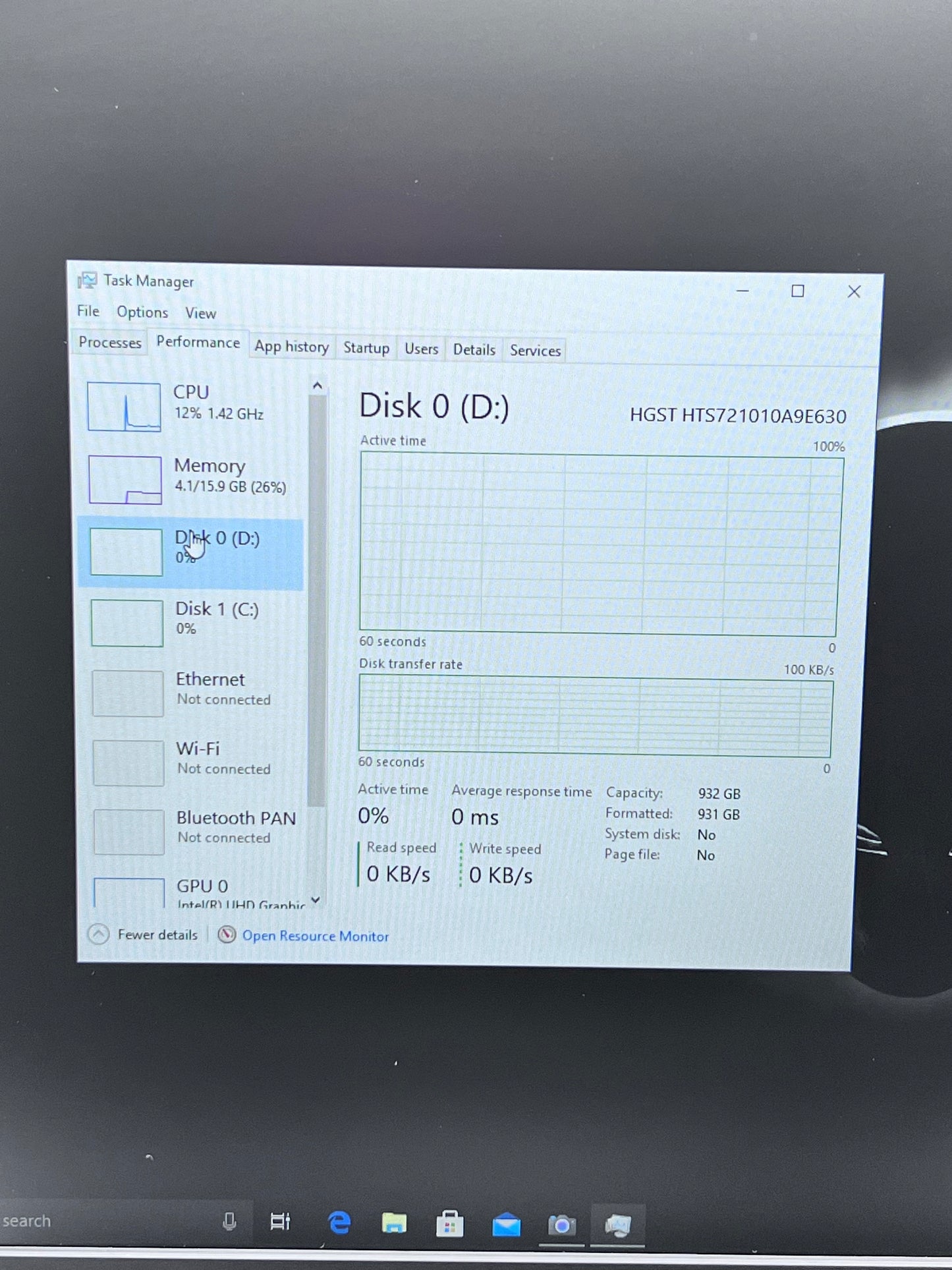The height and width of the screenshot is (1270, 952).
Task: Collapse with the Fewer details arrow
Action: (x=98, y=934)
